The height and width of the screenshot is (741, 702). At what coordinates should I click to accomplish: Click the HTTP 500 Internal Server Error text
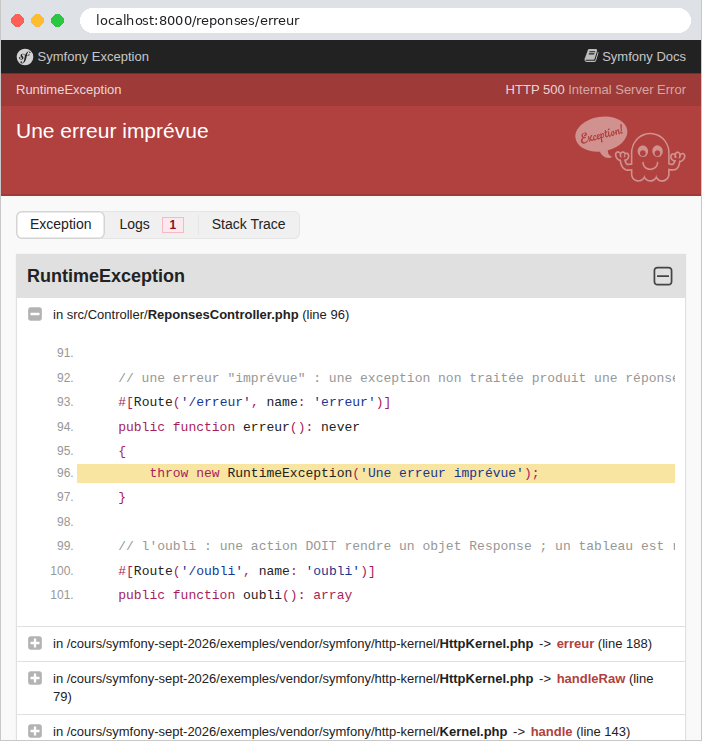[x=595, y=90]
